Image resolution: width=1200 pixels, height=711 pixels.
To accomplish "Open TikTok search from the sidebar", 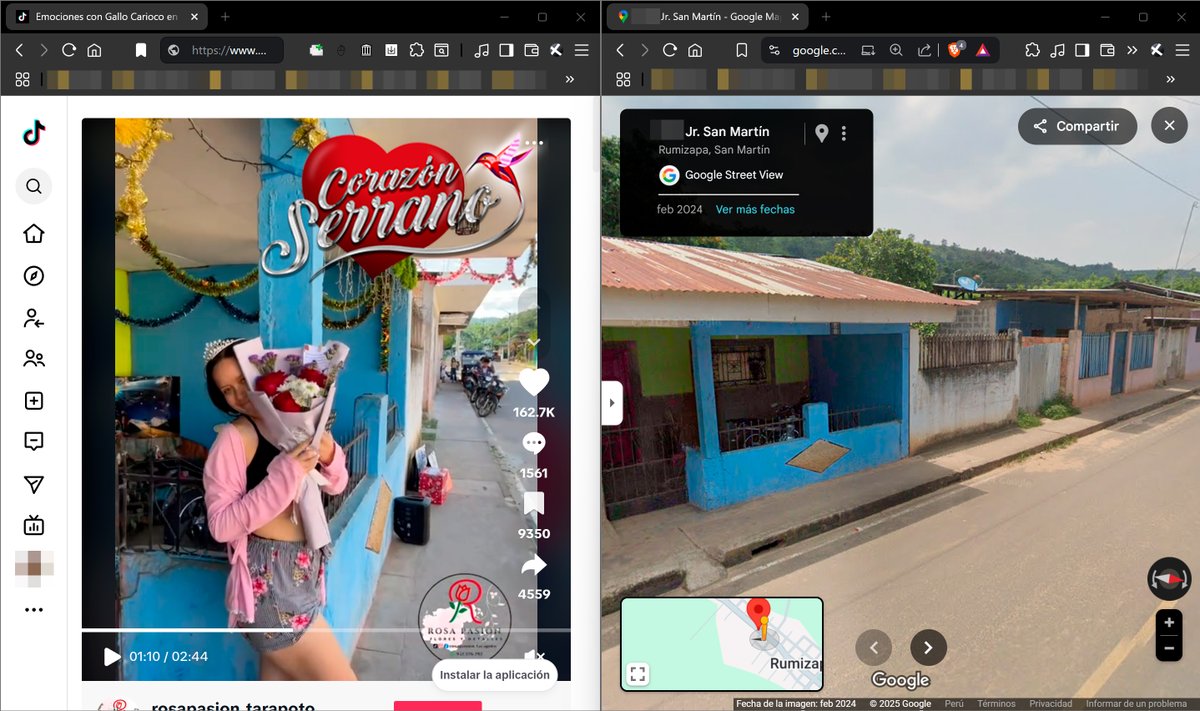I will 34,186.
